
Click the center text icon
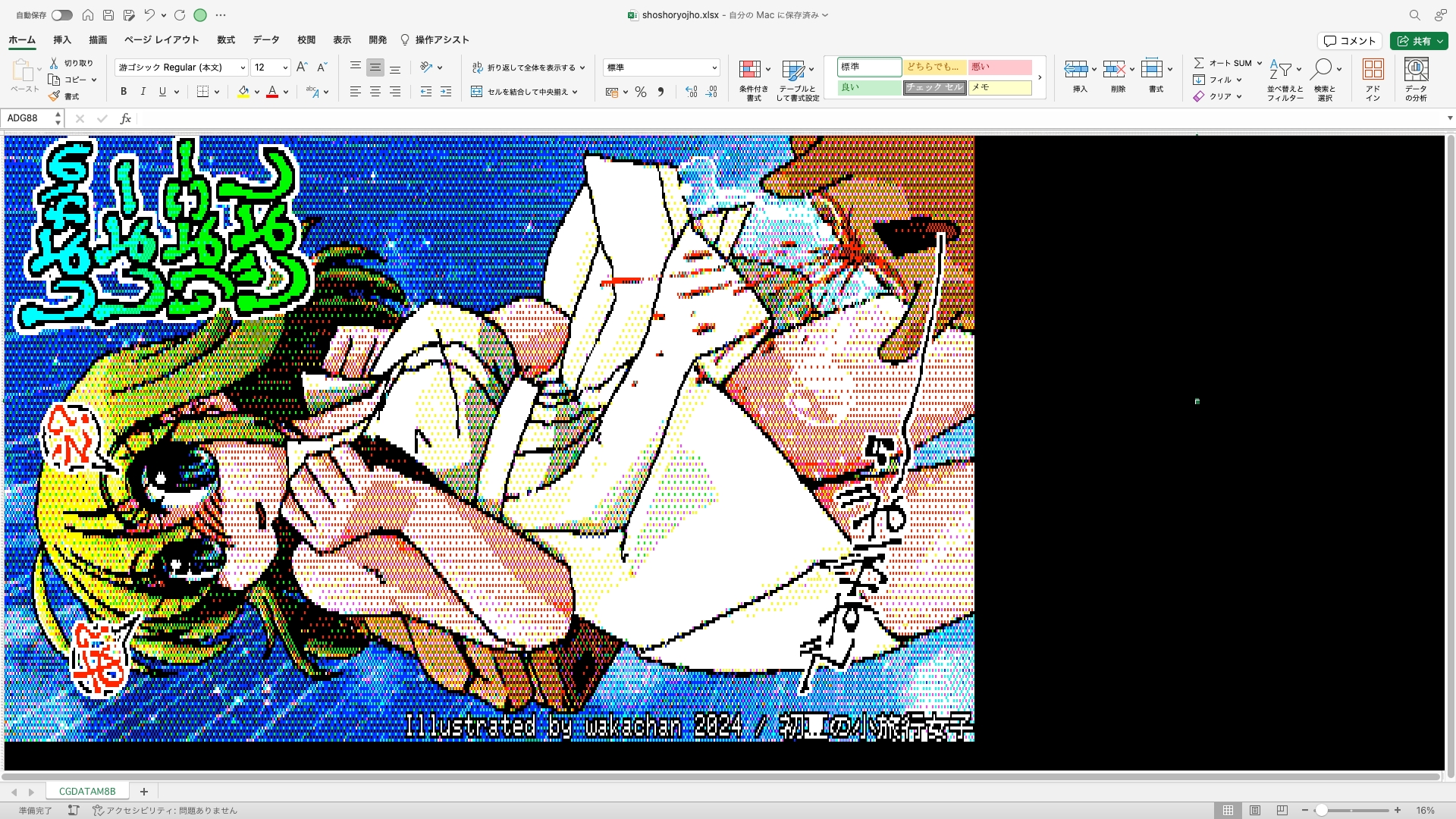coord(375,92)
